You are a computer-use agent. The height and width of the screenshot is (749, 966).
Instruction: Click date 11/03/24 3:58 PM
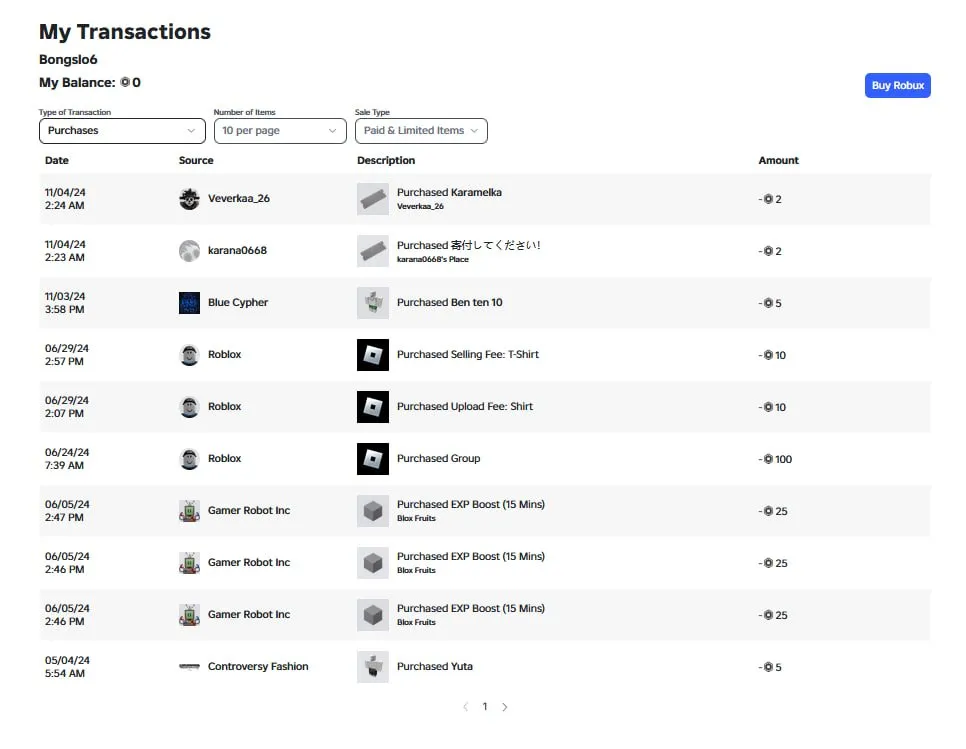click(65, 303)
